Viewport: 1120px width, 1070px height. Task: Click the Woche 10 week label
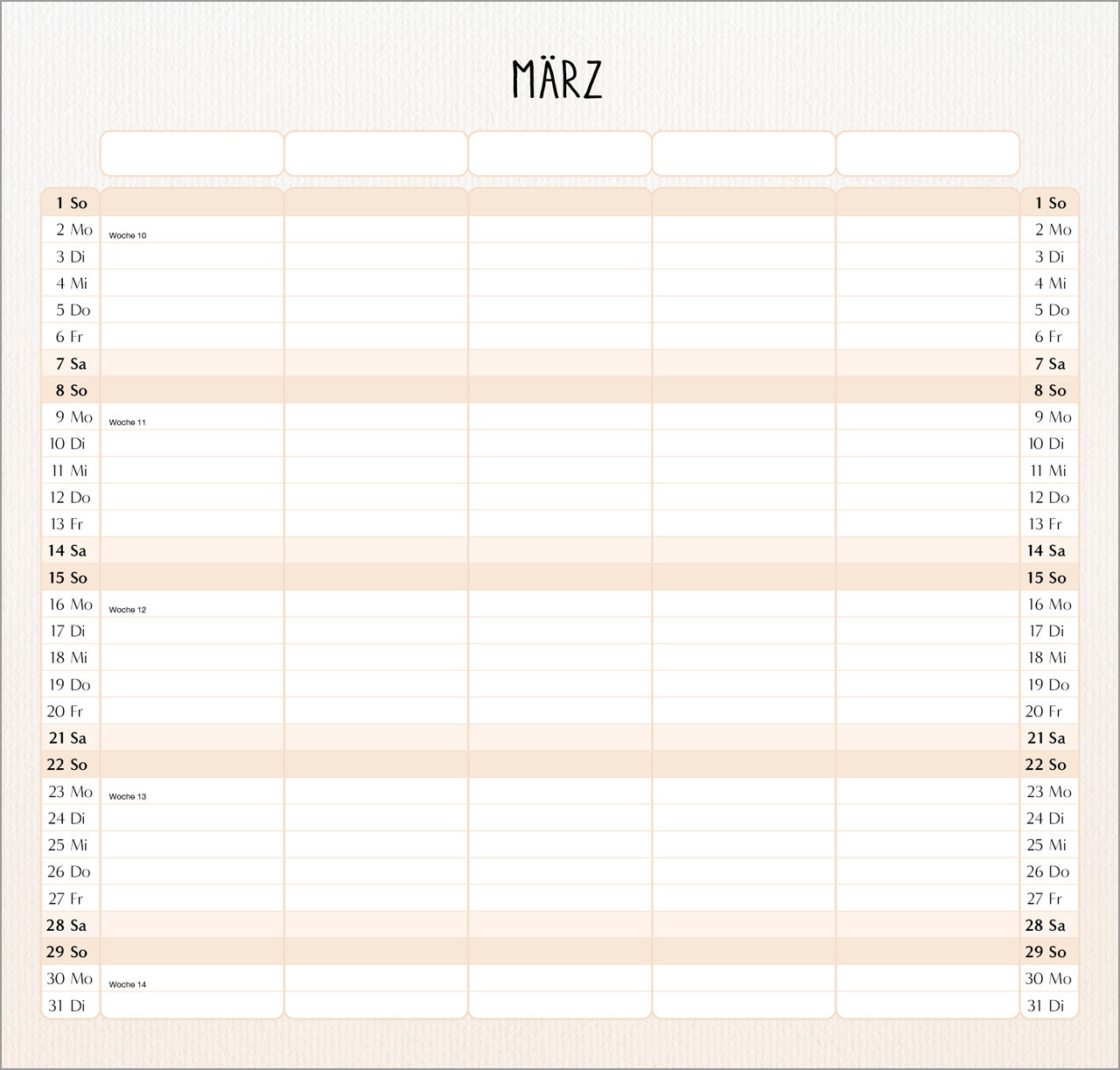[128, 235]
